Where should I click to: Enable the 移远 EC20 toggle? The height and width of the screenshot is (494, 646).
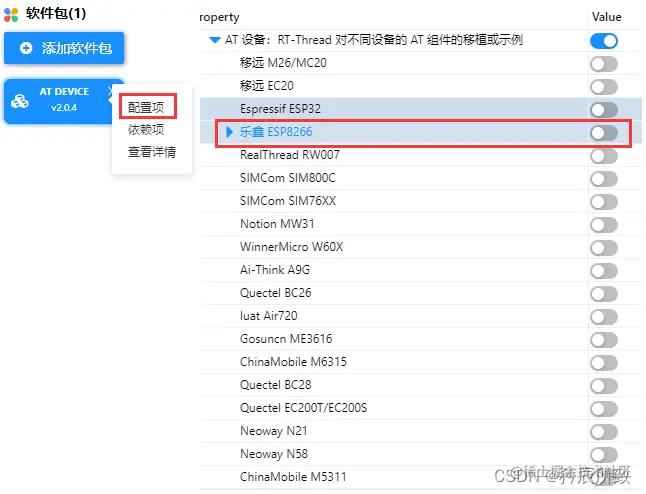pos(604,87)
